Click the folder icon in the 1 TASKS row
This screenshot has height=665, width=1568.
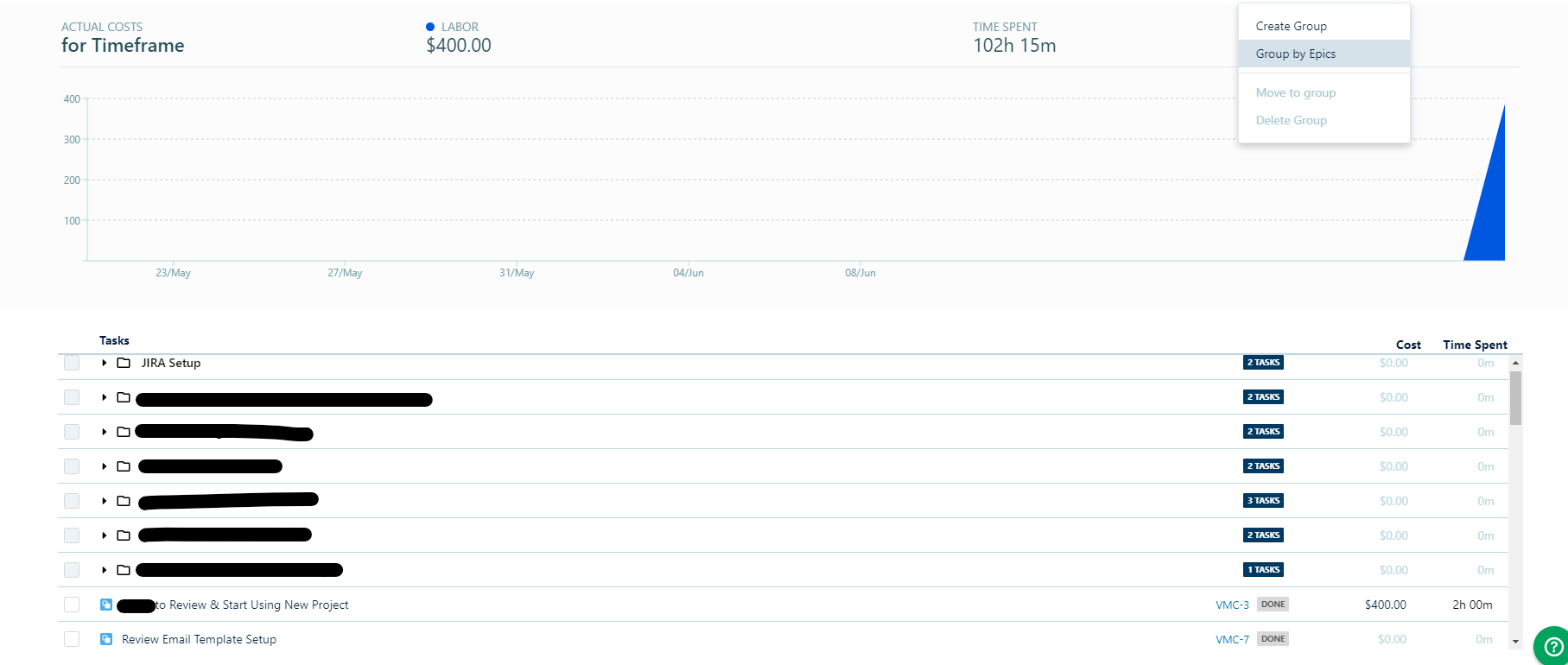(x=124, y=570)
